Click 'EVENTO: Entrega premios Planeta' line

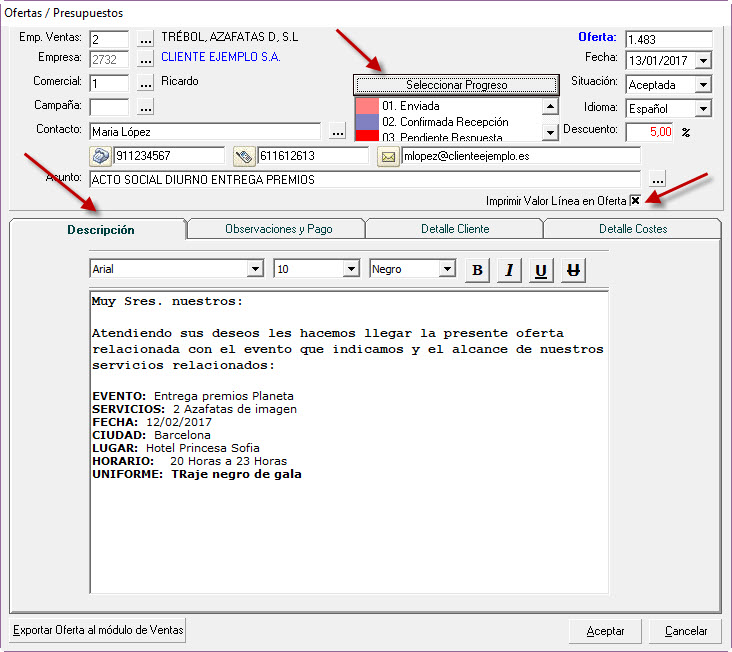tap(193, 396)
